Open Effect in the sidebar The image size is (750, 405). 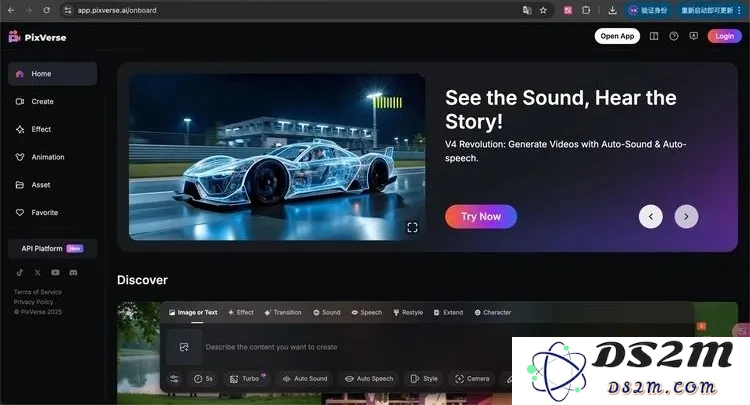pos(53,129)
